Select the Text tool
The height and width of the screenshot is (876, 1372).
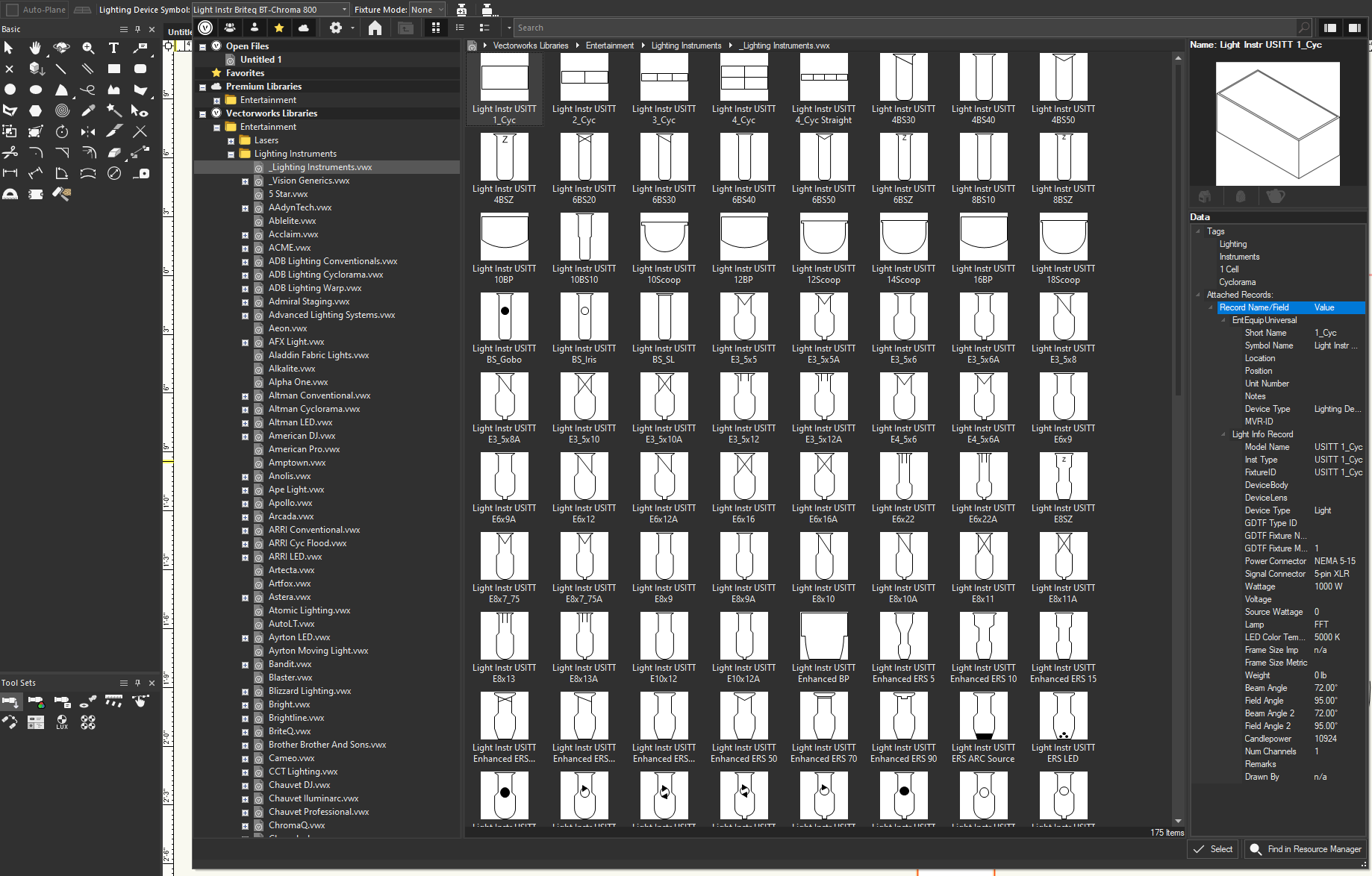click(x=113, y=48)
